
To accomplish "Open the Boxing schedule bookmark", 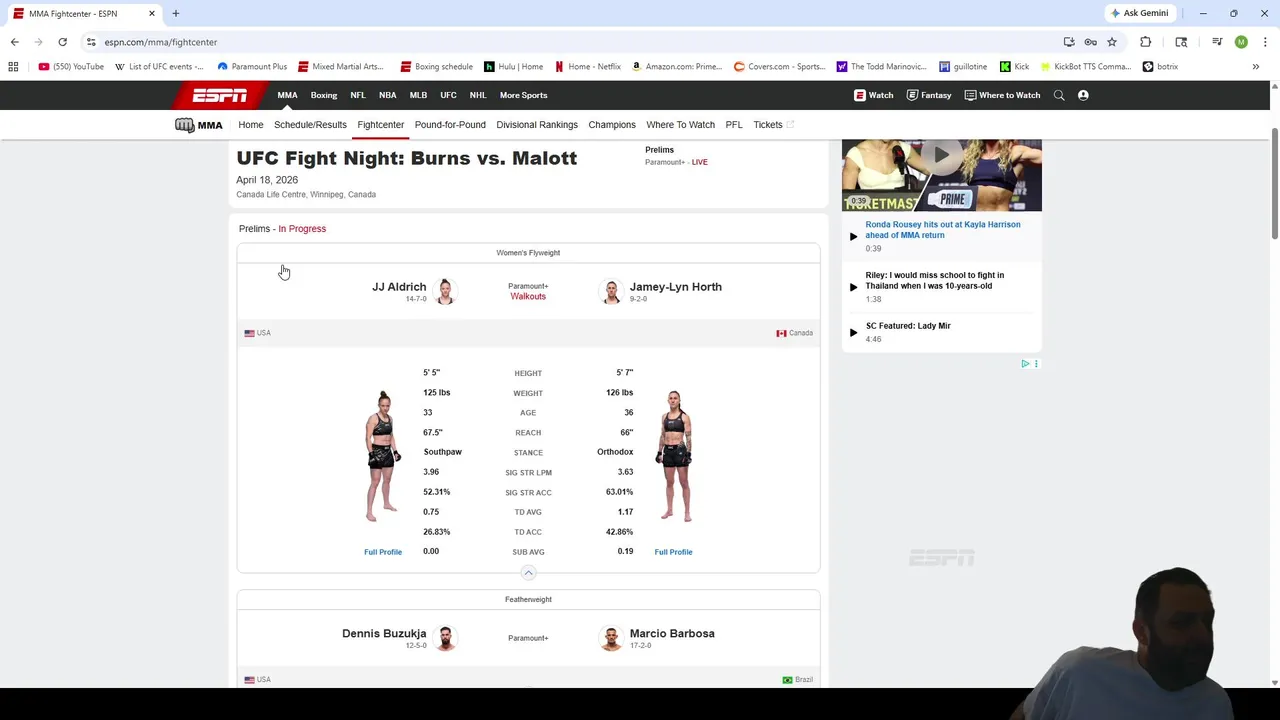I will [x=437, y=66].
